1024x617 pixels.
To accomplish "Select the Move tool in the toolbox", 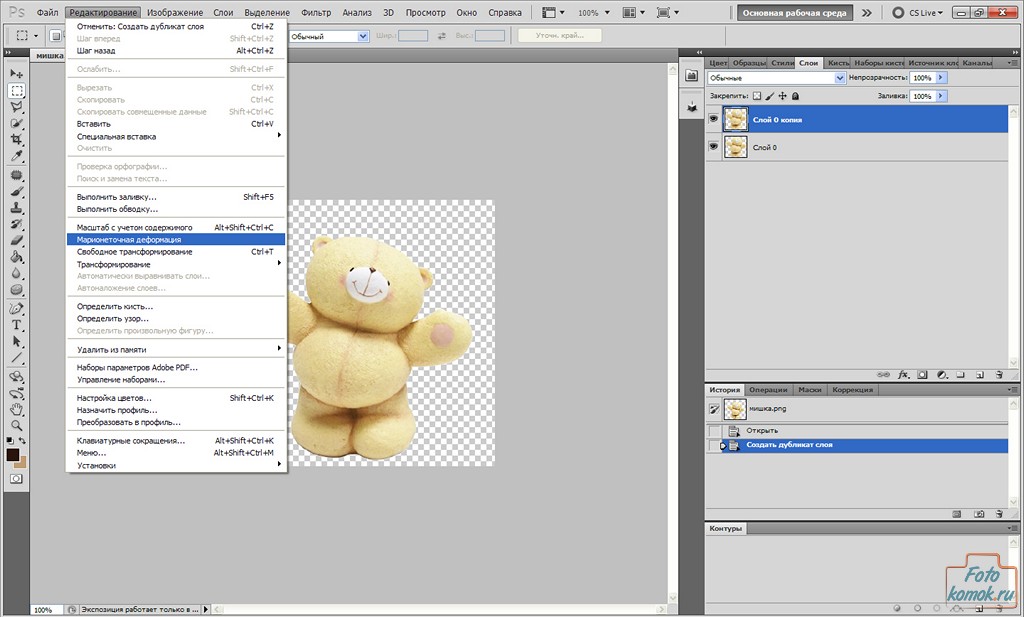I will coord(17,74).
